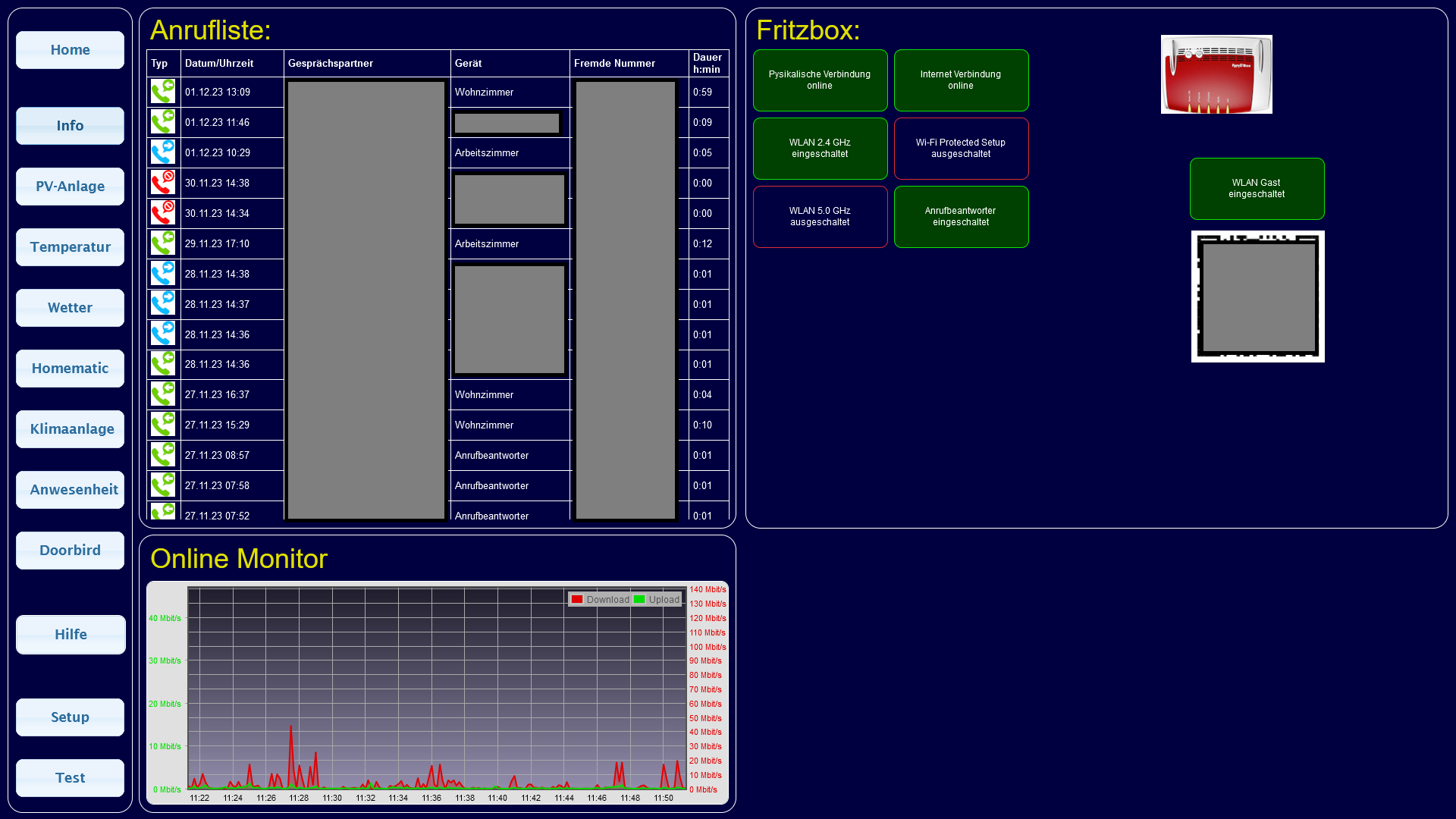Toggle Anrufbeantworter answering machine
This screenshot has height=819, width=1456.
coord(962,217)
